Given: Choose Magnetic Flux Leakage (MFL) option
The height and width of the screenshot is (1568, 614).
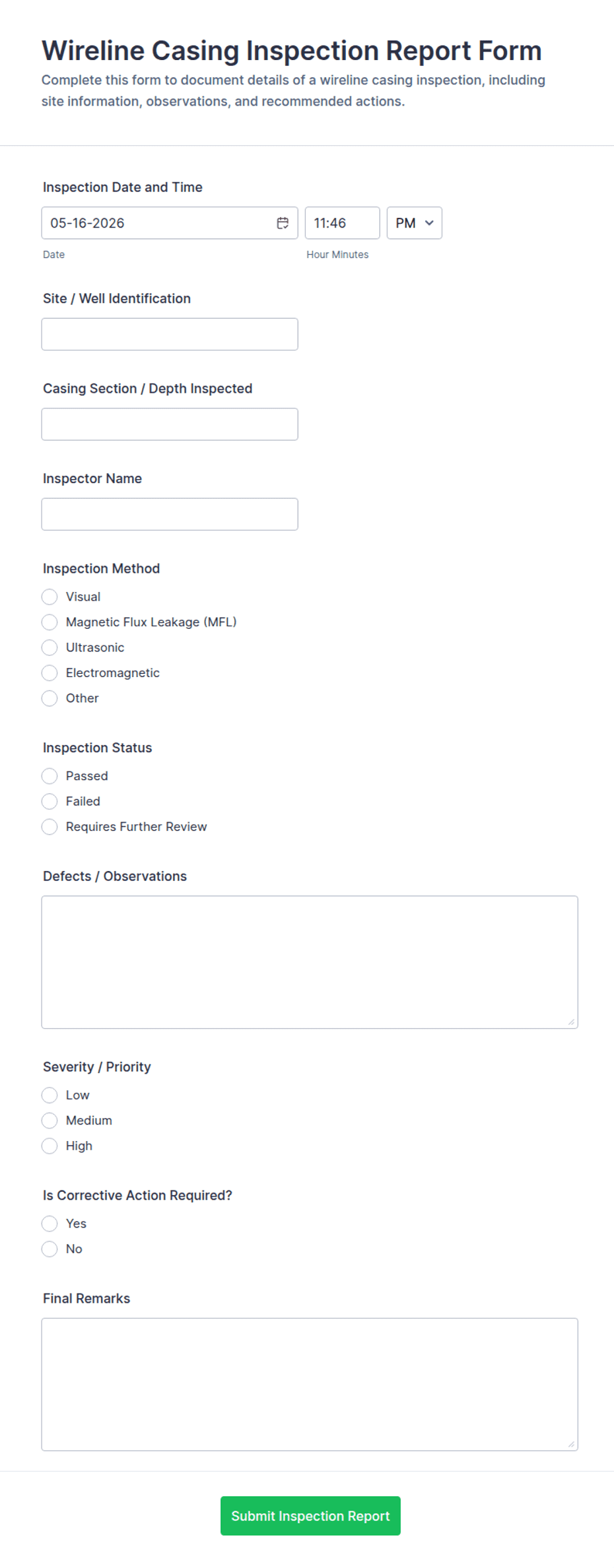Looking at the screenshot, I should point(50,622).
